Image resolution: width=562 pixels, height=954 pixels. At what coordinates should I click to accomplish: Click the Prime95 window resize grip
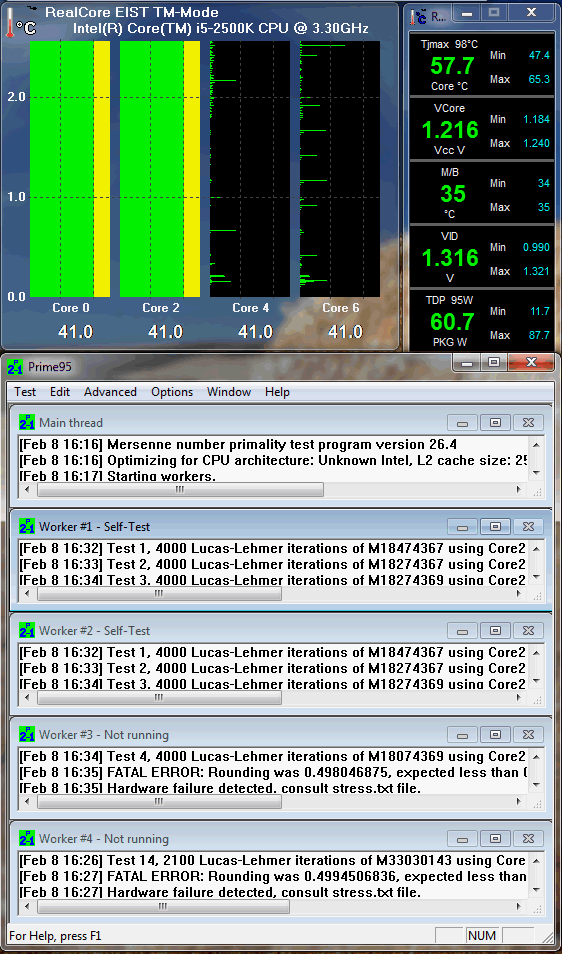click(x=550, y=939)
